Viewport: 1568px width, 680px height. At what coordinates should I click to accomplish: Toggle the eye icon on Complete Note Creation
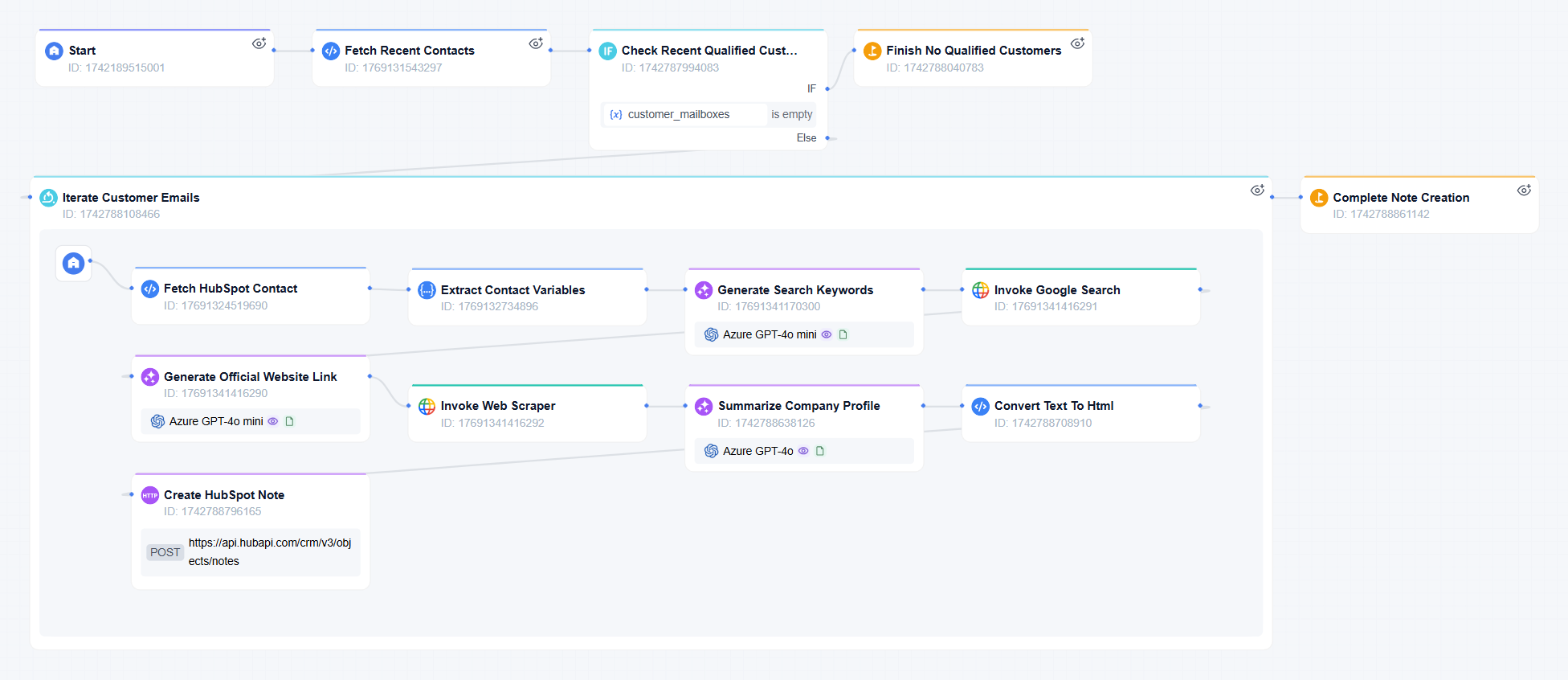click(1524, 190)
